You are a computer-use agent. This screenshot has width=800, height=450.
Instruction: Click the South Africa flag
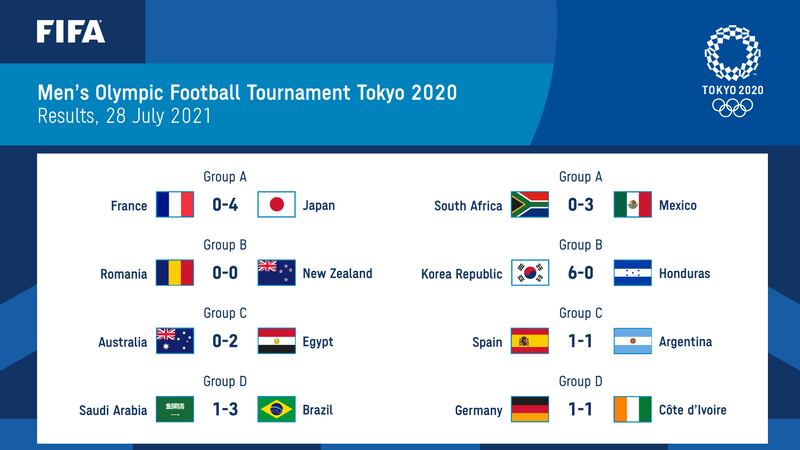click(x=530, y=205)
